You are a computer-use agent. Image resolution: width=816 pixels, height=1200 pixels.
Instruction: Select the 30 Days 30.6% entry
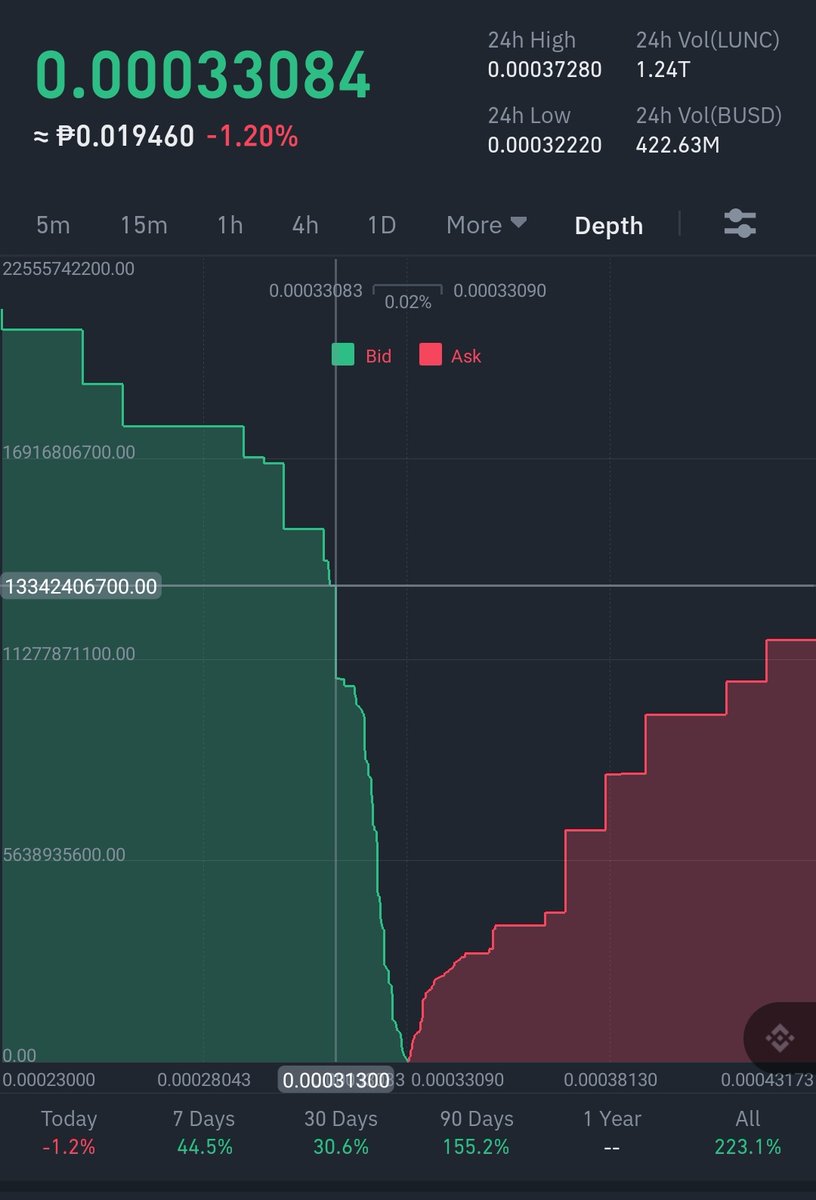(341, 1132)
